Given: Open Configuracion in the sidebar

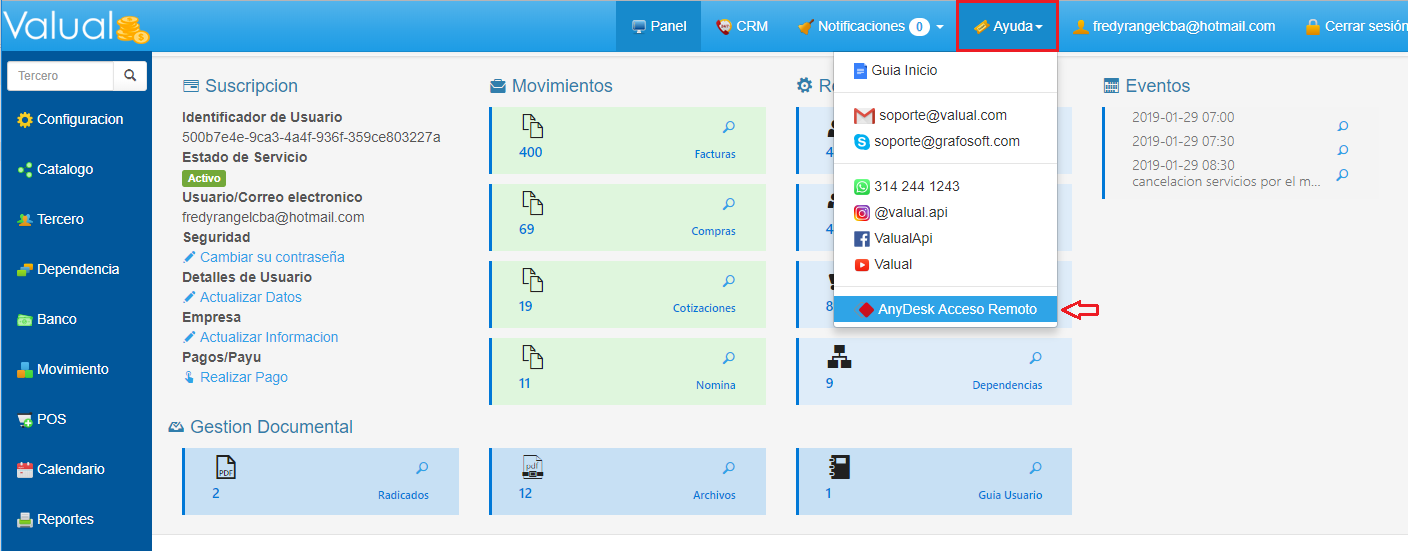Looking at the screenshot, I should pyautogui.click(x=79, y=120).
